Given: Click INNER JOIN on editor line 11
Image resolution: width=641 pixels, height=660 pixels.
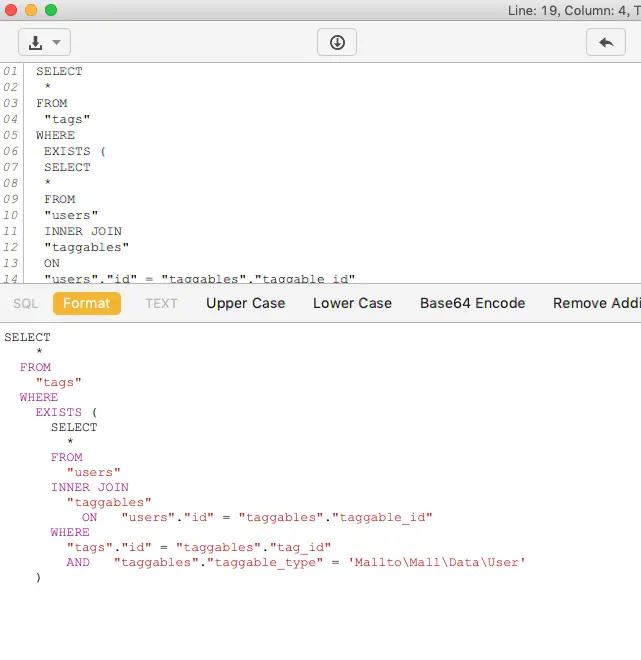Looking at the screenshot, I should [x=83, y=231].
